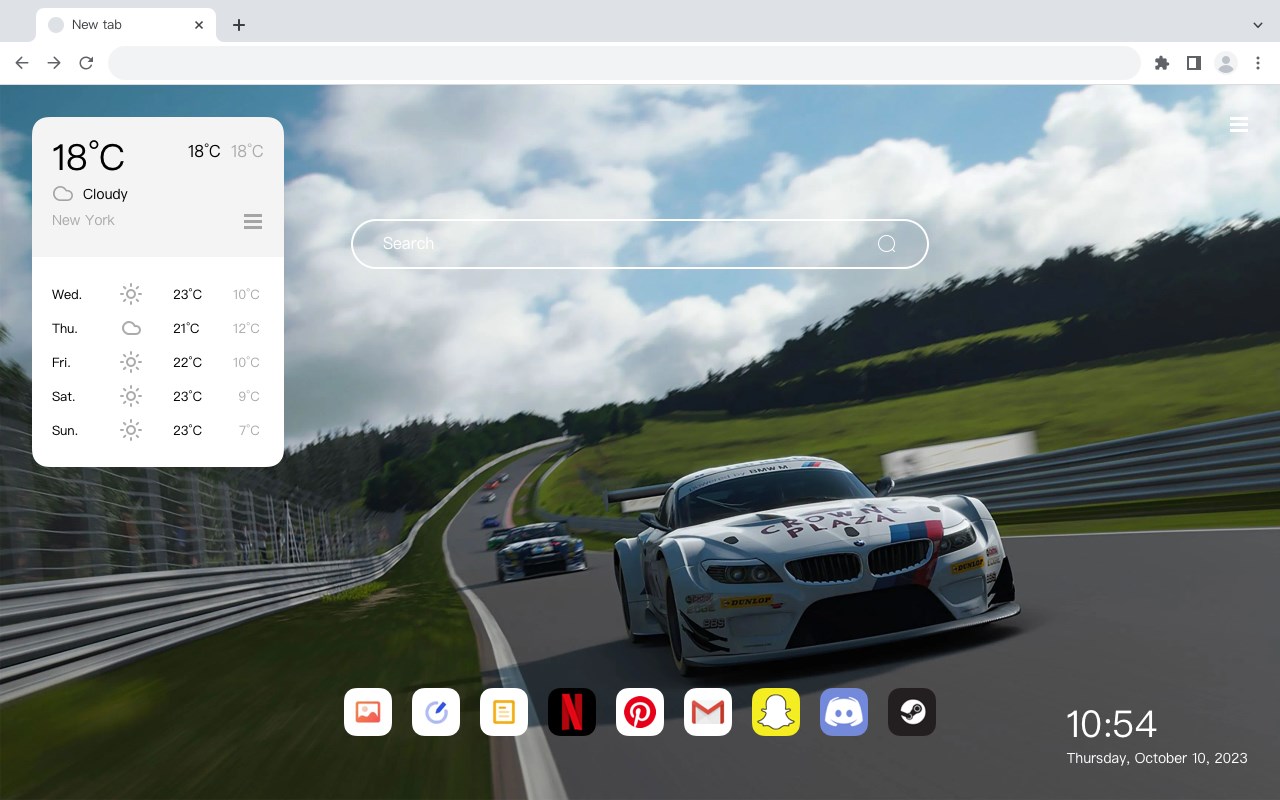Screen dimensions: 1280x800
Task: Open the weather widget menu icon
Action: [x=253, y=222]
